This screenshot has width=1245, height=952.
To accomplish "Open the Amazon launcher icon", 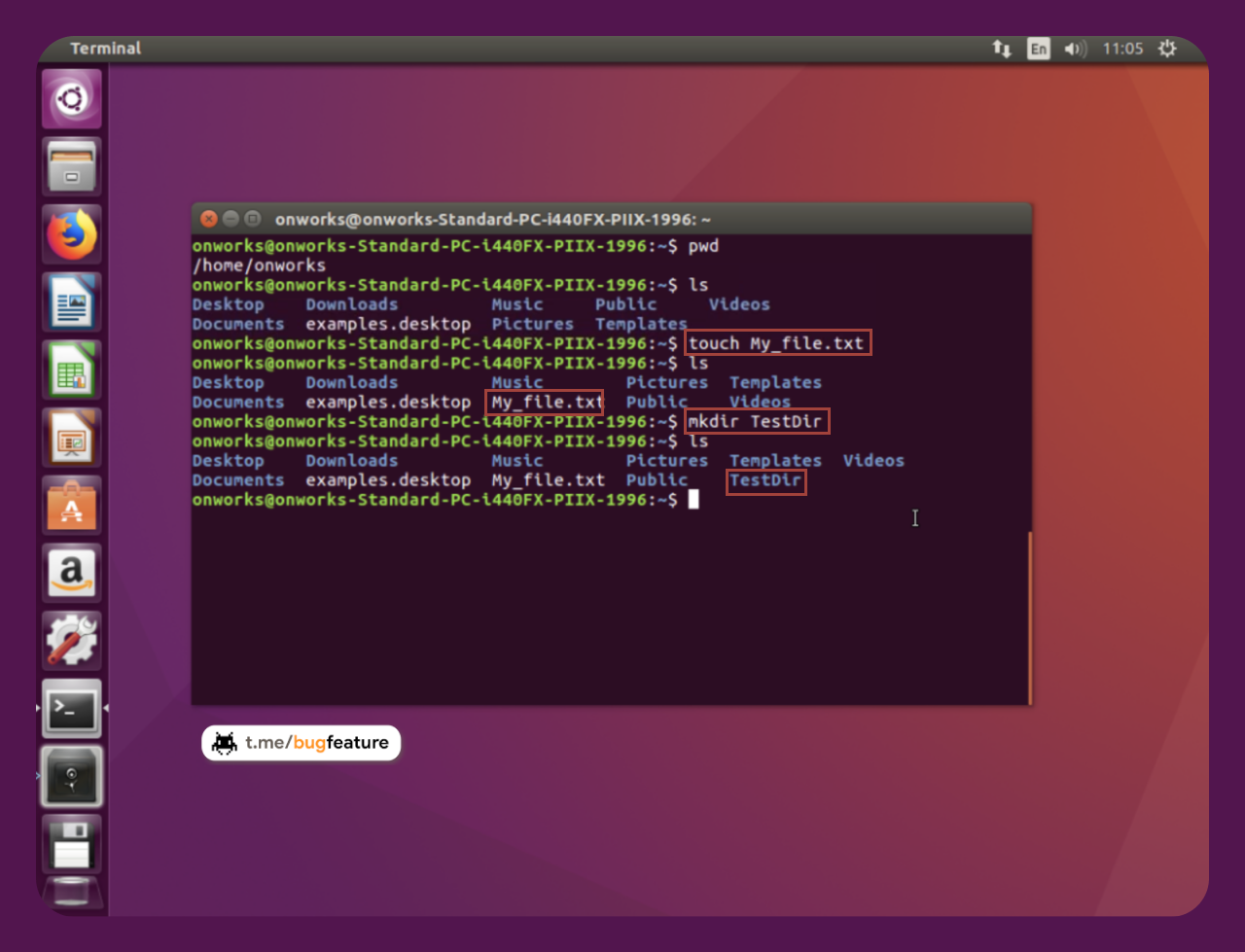I will point(72,573).
